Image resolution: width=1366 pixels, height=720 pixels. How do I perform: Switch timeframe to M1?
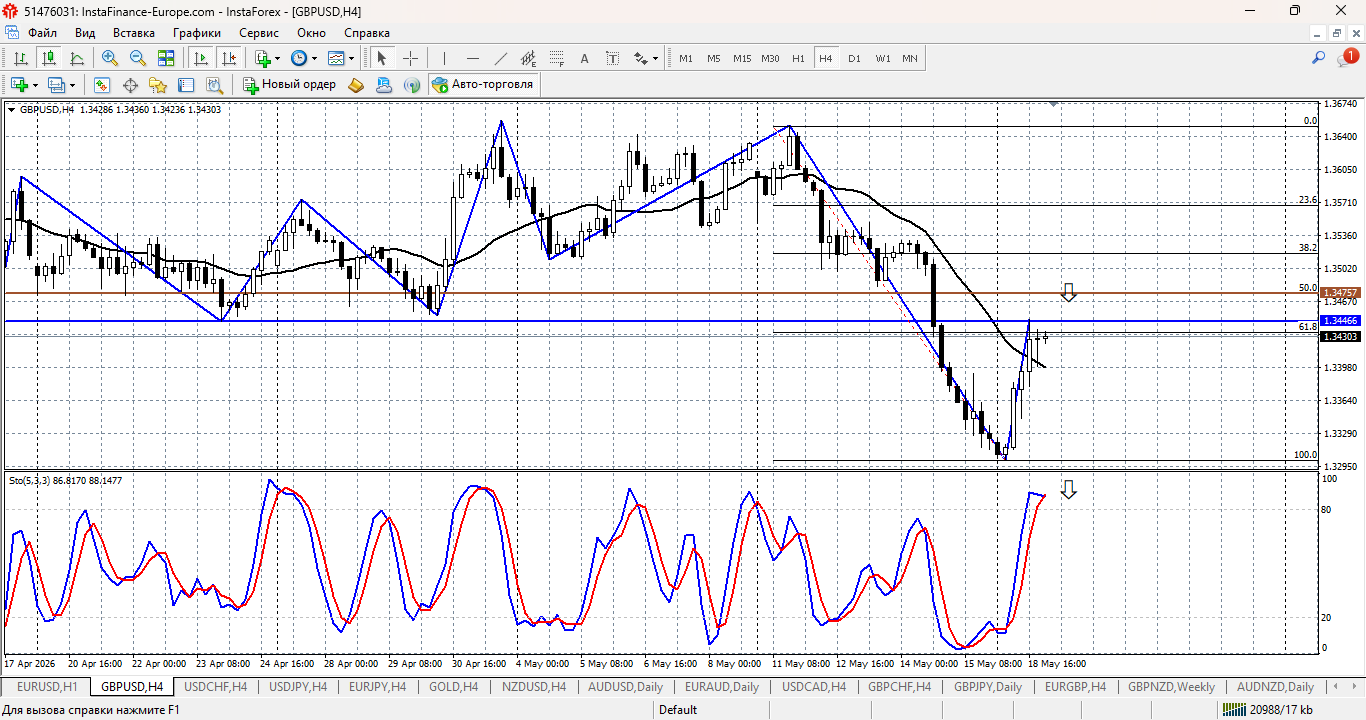pyautogui.click(x=686, y=58)
